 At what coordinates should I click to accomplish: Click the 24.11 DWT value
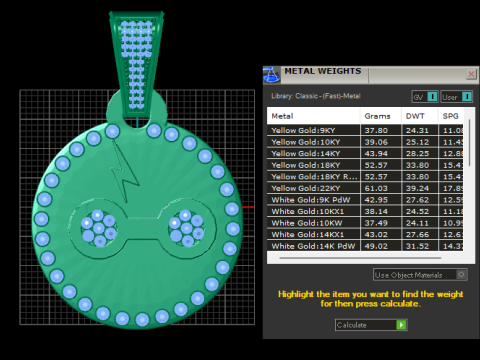point(417,223)
